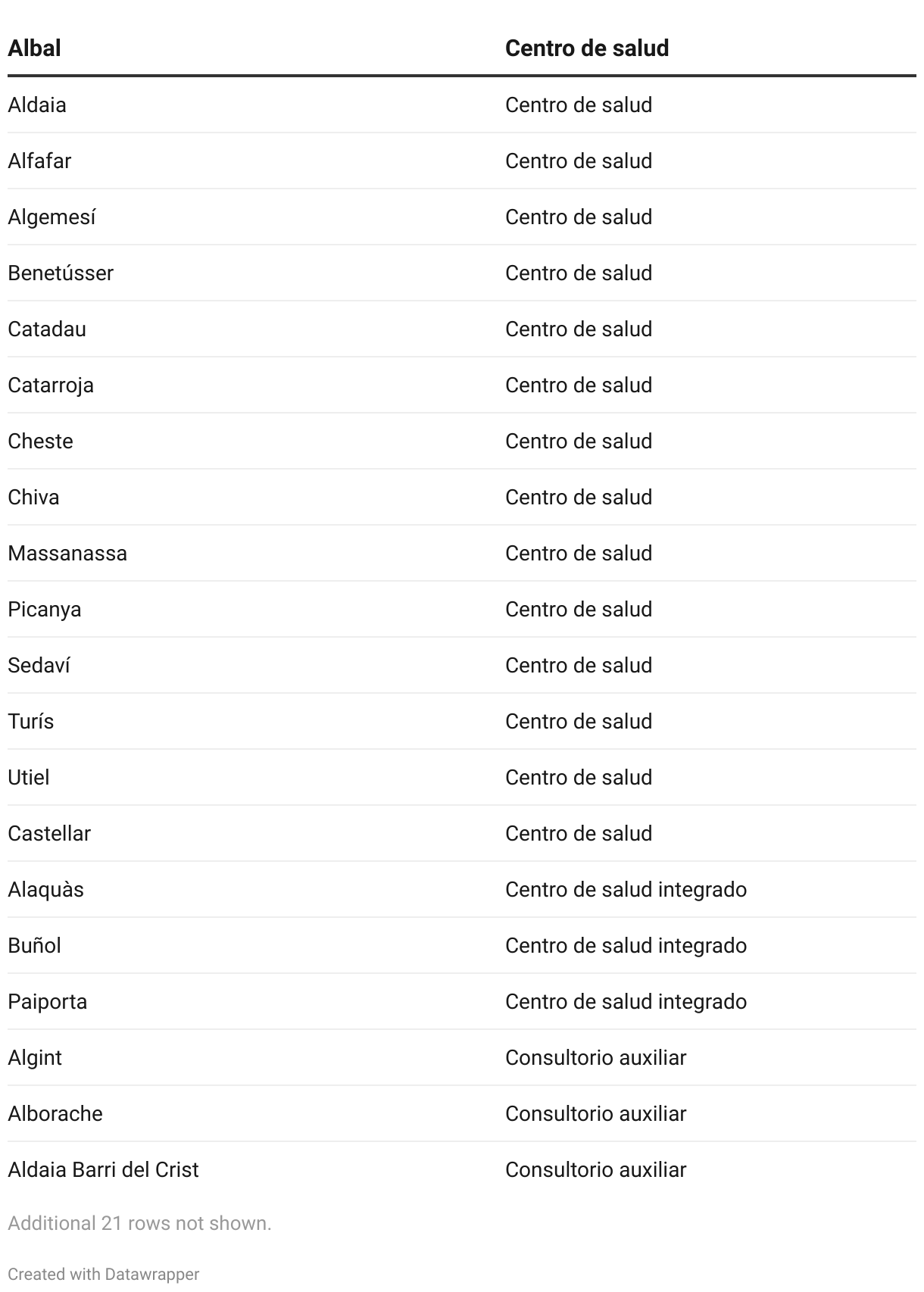This screenshot has width=924, height=1292.
Task: Select the Castellar row
Action: tap(49, 833)
